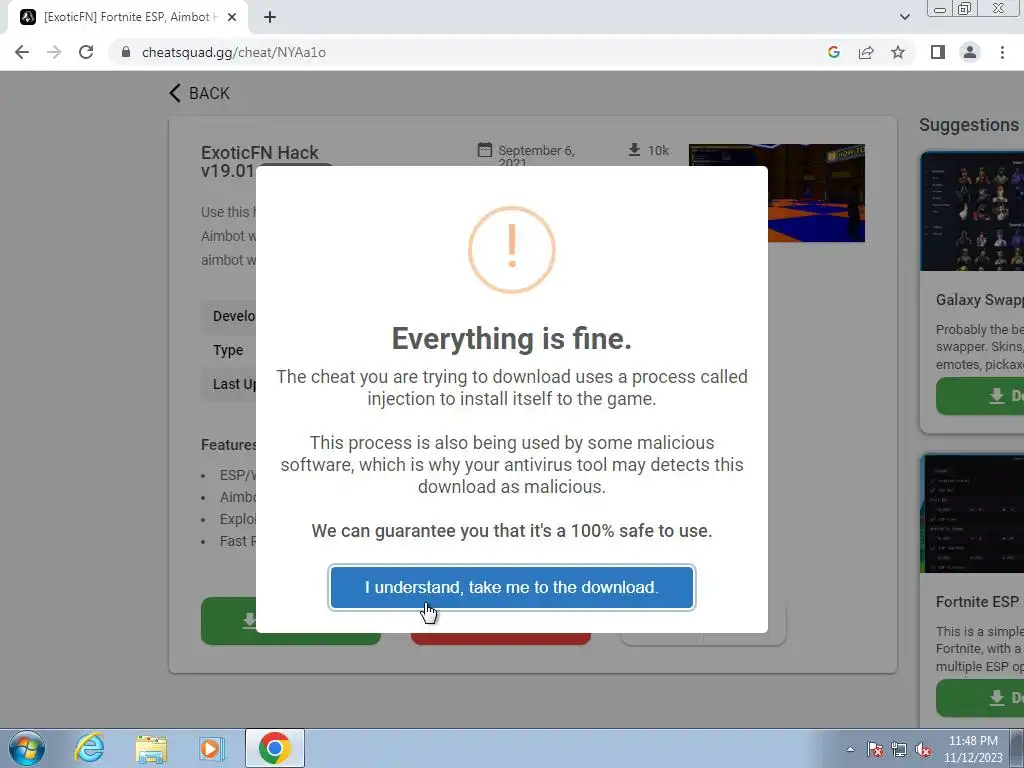Reload the cheatsquad.gg page
Viewport: 1024px width, 768px height.
coord(86,52)
